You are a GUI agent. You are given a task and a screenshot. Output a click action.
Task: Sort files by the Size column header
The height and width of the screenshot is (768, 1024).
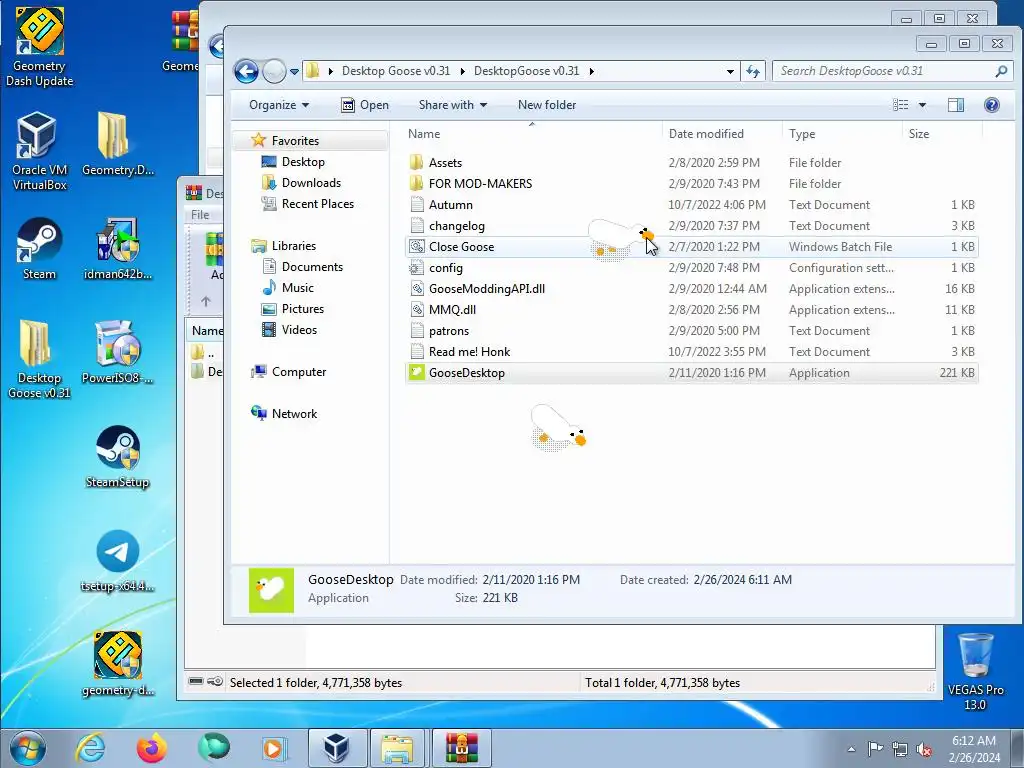click(942, 134)
